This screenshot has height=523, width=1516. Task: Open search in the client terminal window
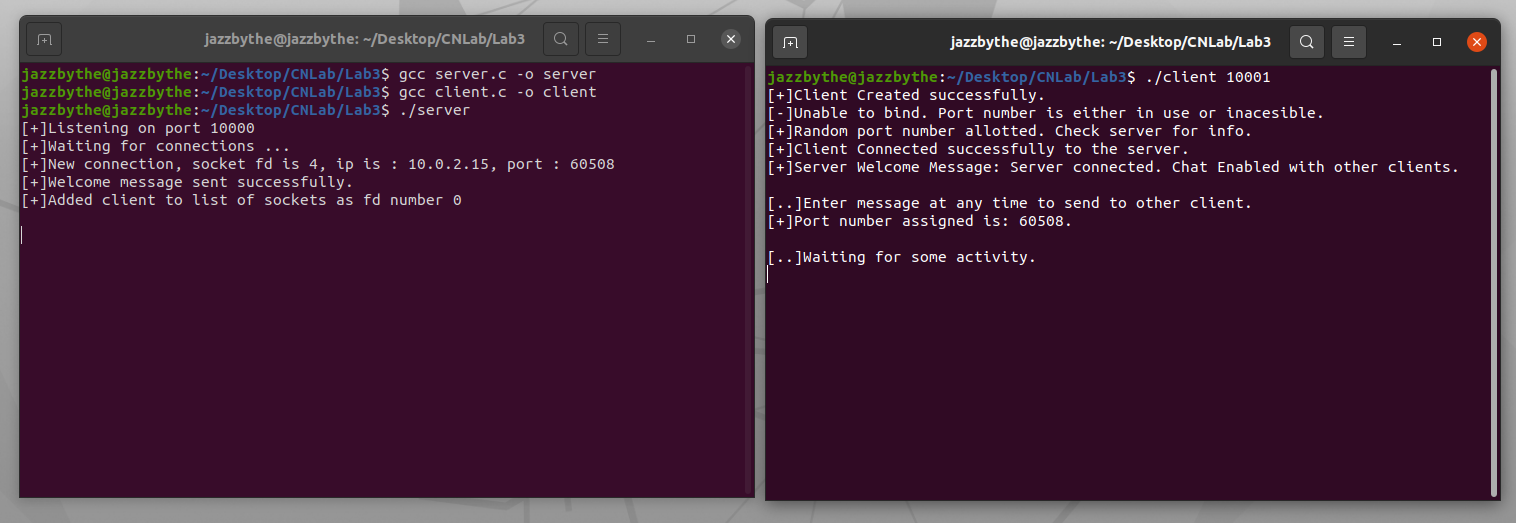pos(1307,42)
